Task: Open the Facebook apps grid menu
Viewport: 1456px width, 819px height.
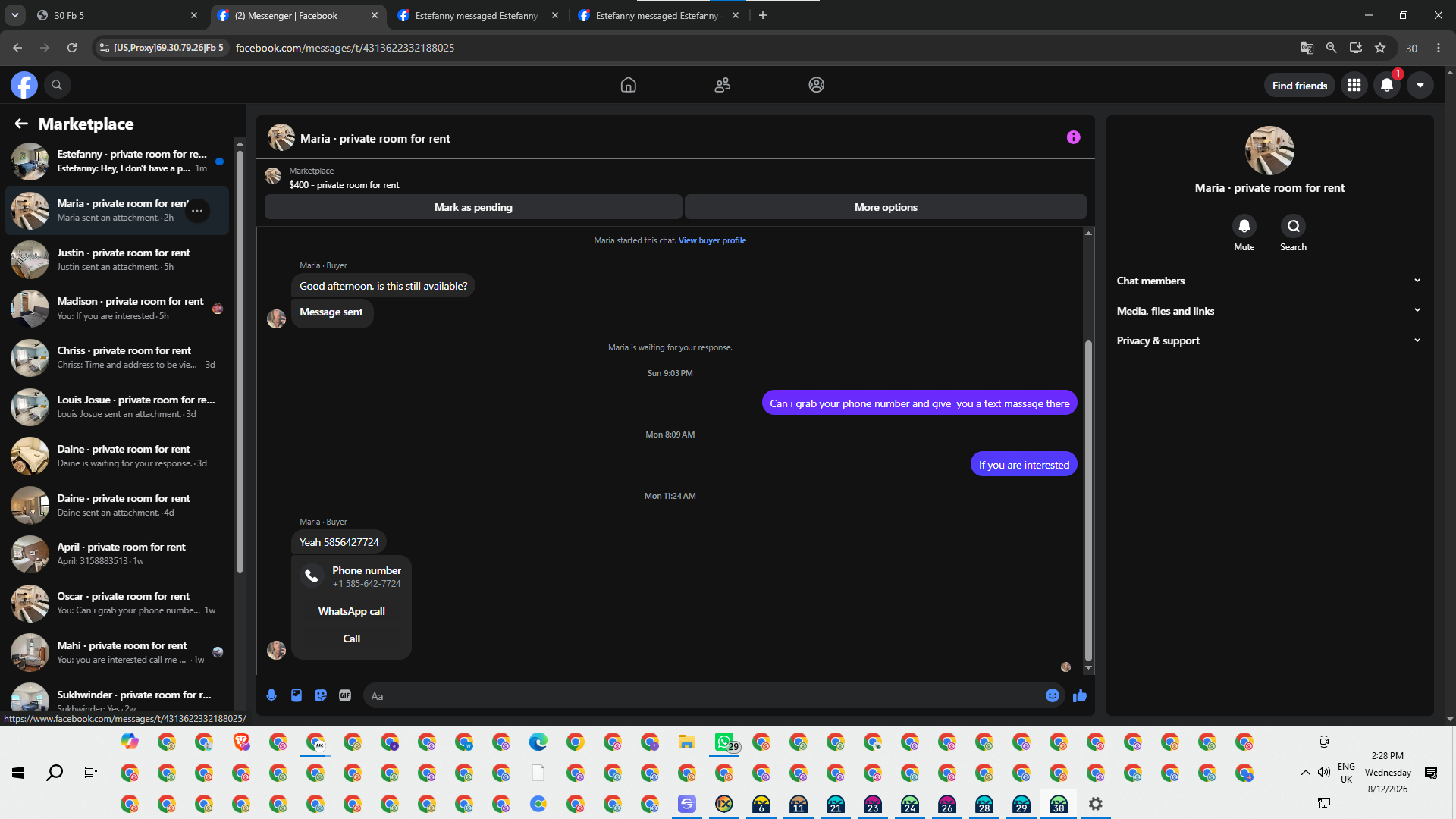Action: (x=1354, y=85)
